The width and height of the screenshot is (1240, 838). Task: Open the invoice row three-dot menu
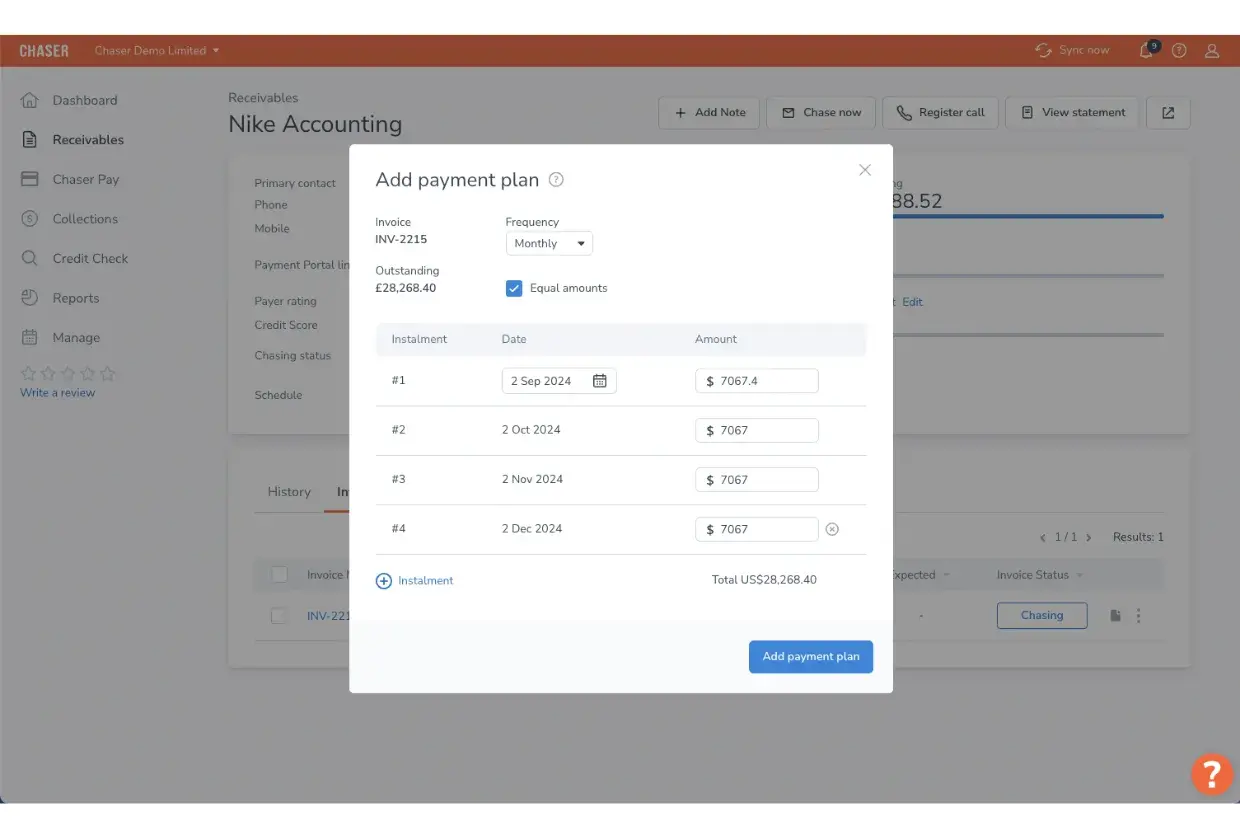[1138, 616]
